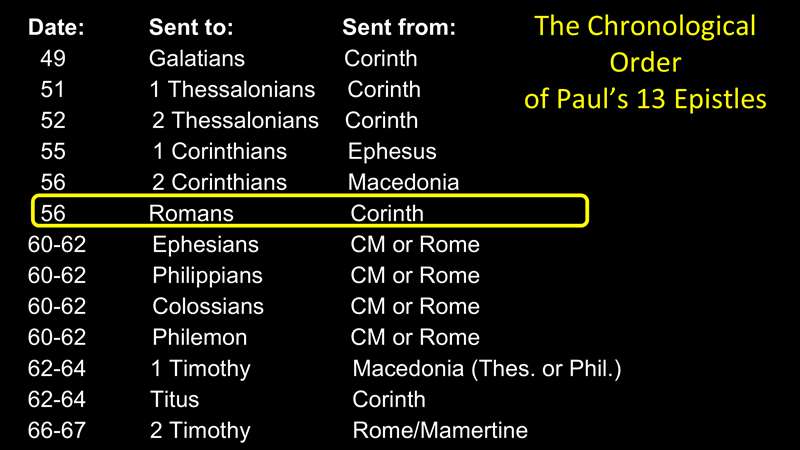The image size is (800, 450).
Task: Click the Philippians entry
Action: click(x=207, y=275)
